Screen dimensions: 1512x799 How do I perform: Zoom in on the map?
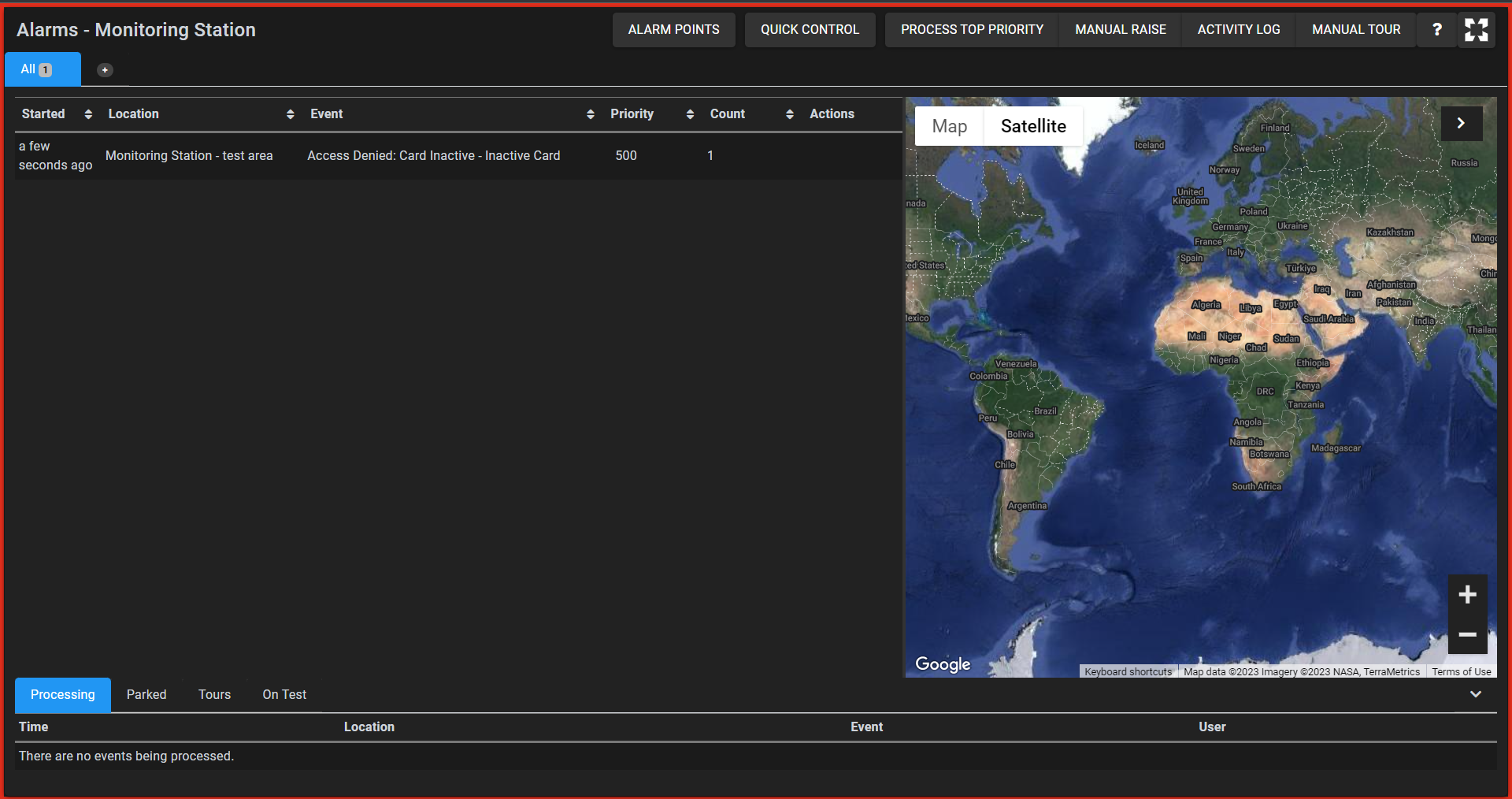click(1467, 595)
